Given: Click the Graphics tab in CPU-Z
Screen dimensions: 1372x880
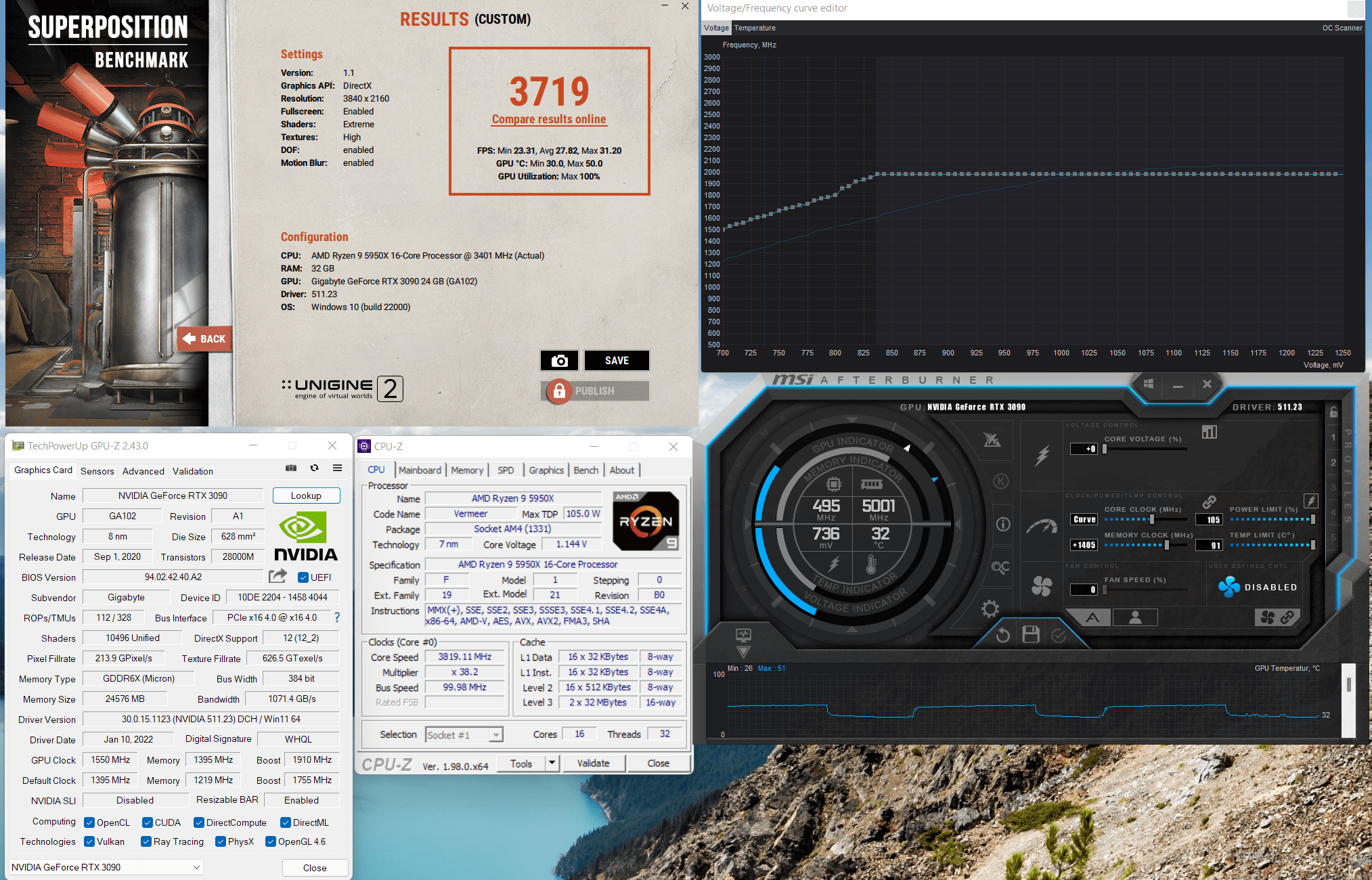Looking at the screenshot, I should point(546,470).
